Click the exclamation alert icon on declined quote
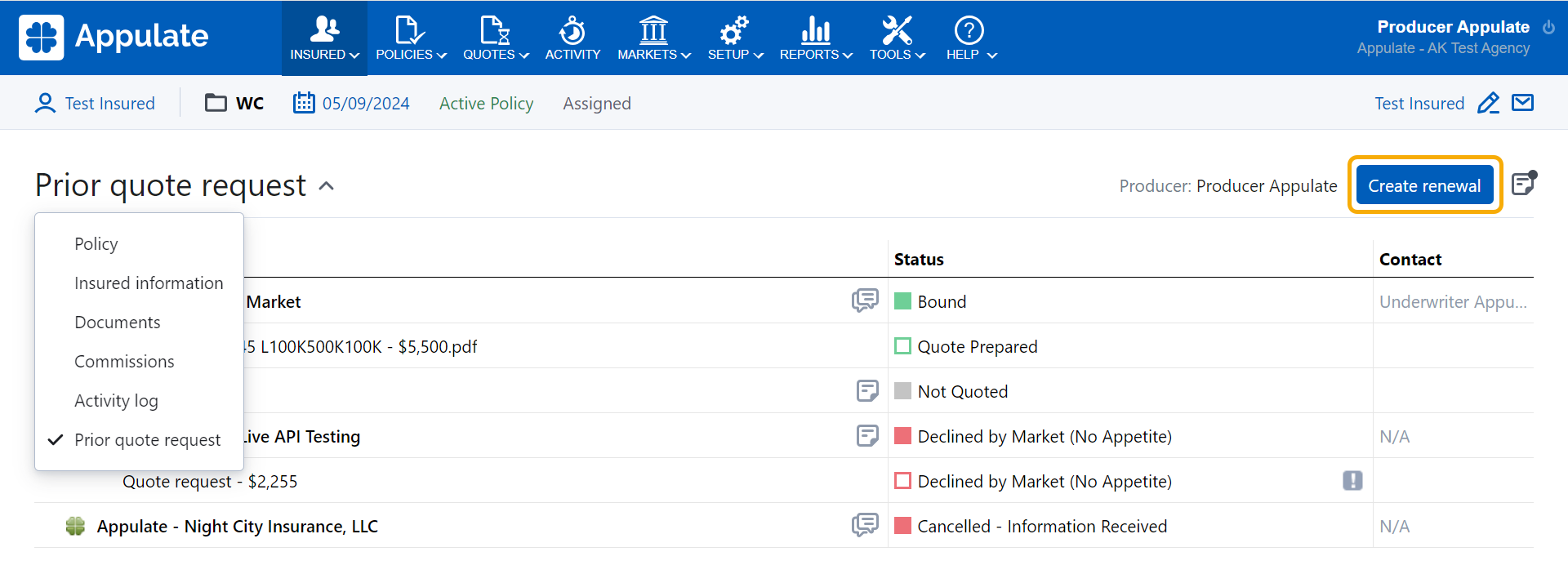Viewport: 1568px width, 583px height. [x=1352, y=481]
